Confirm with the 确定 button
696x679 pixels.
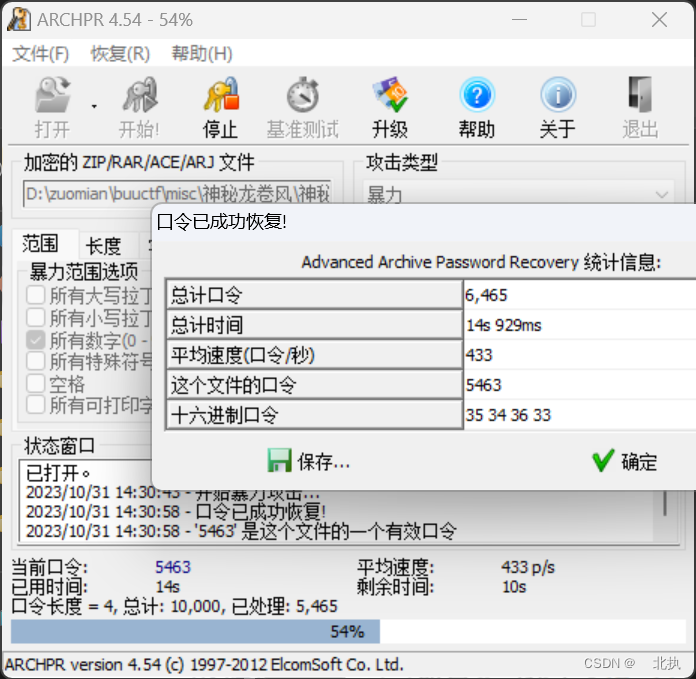(625, 462)
